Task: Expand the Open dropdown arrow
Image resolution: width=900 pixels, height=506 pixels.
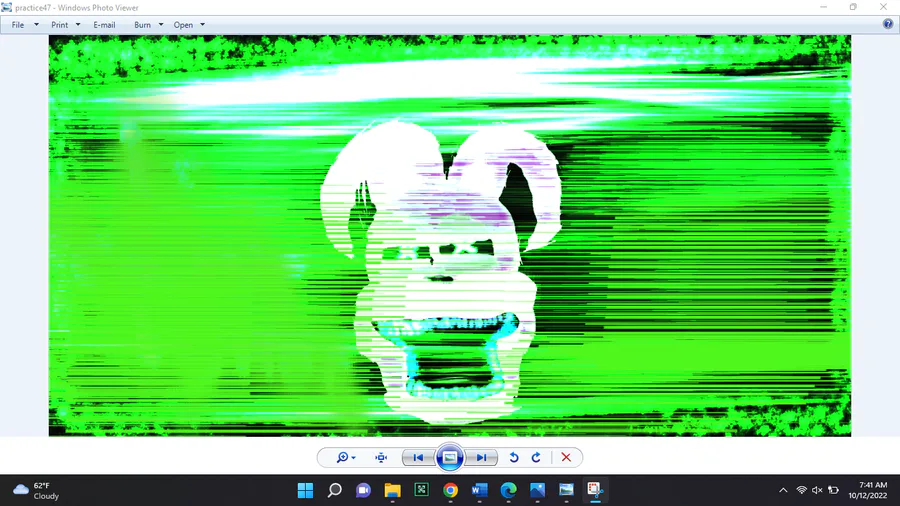Action: point(203,25)
